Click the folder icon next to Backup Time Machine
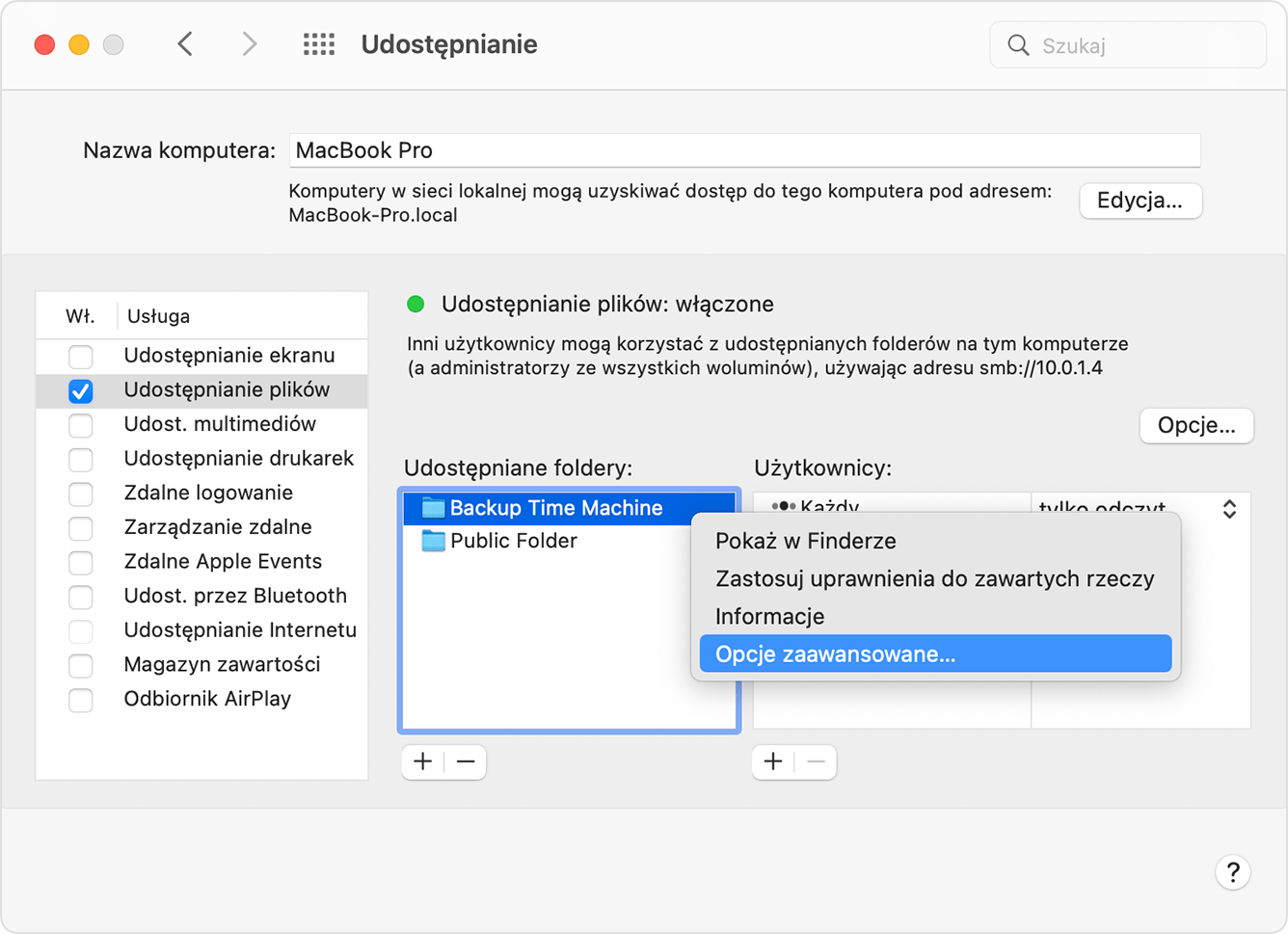 [432, 508]
